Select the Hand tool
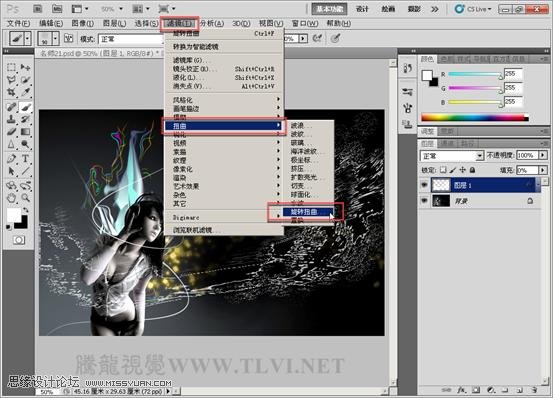The image size is (553, 398). coord(11,198)
